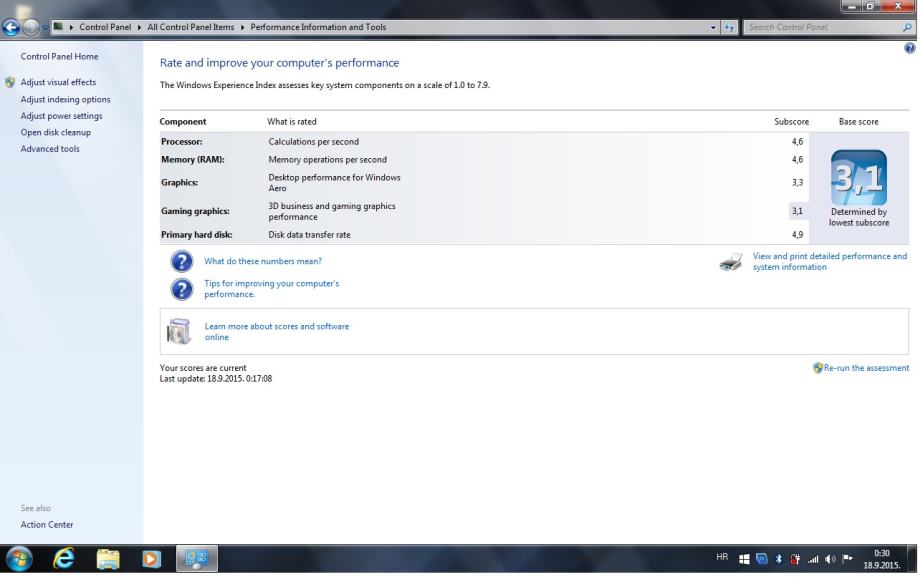The image size is (920, 577).
Task: Open disk cleanup link
Action: [56, 132]
